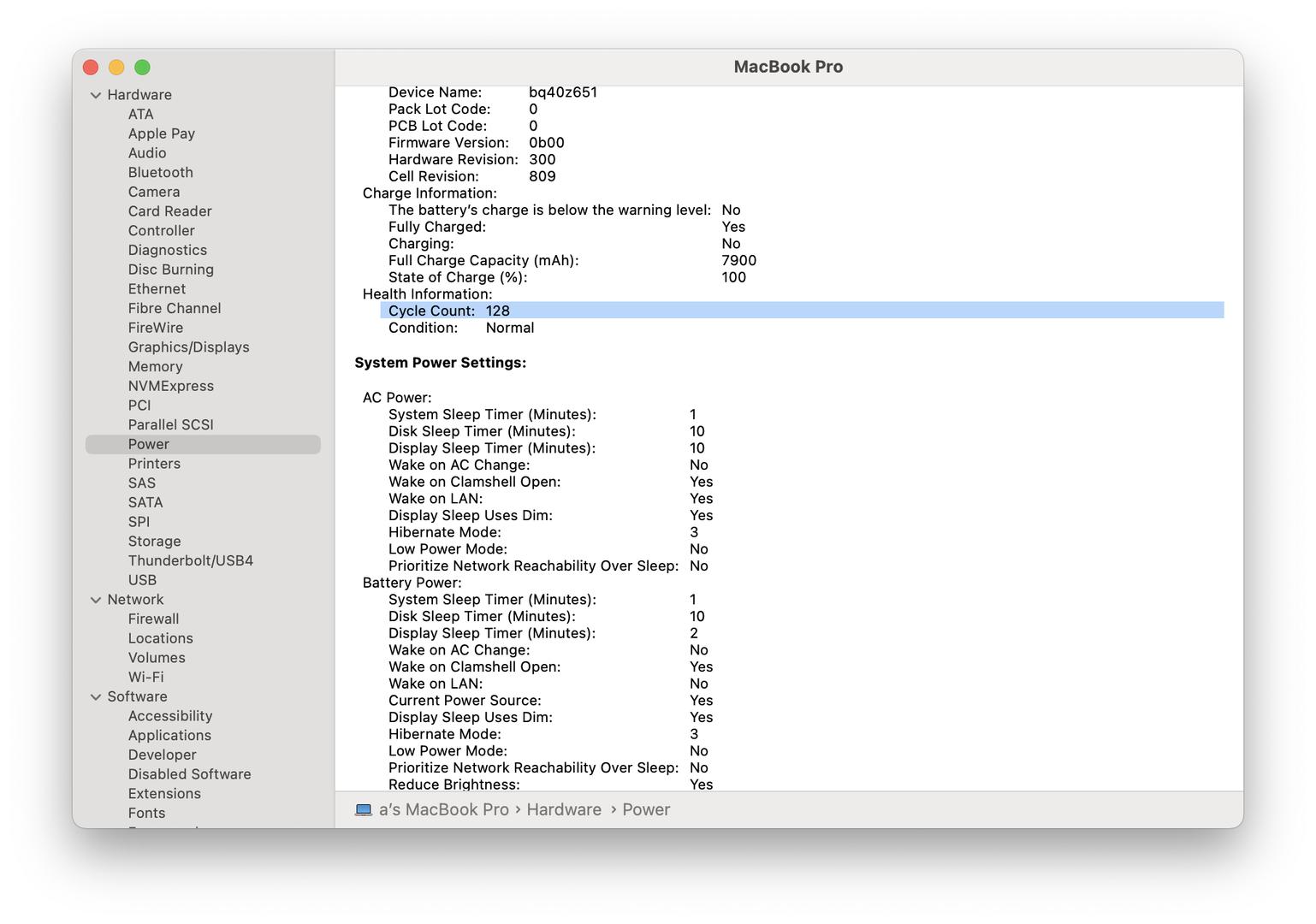Show Wi-Fi network details
Viewport: 1316px width, 924px height.
(145, 678)
